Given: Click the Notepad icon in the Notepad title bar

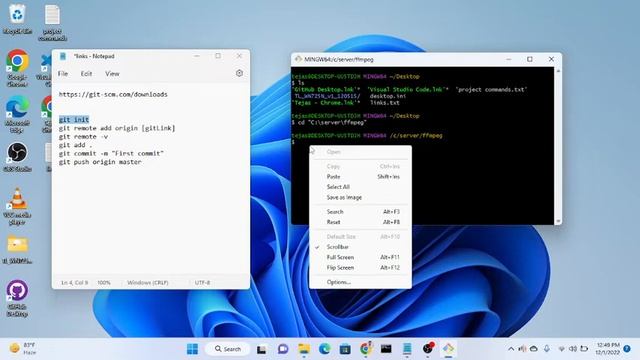Looking at the screenshot, I should 63,56.
